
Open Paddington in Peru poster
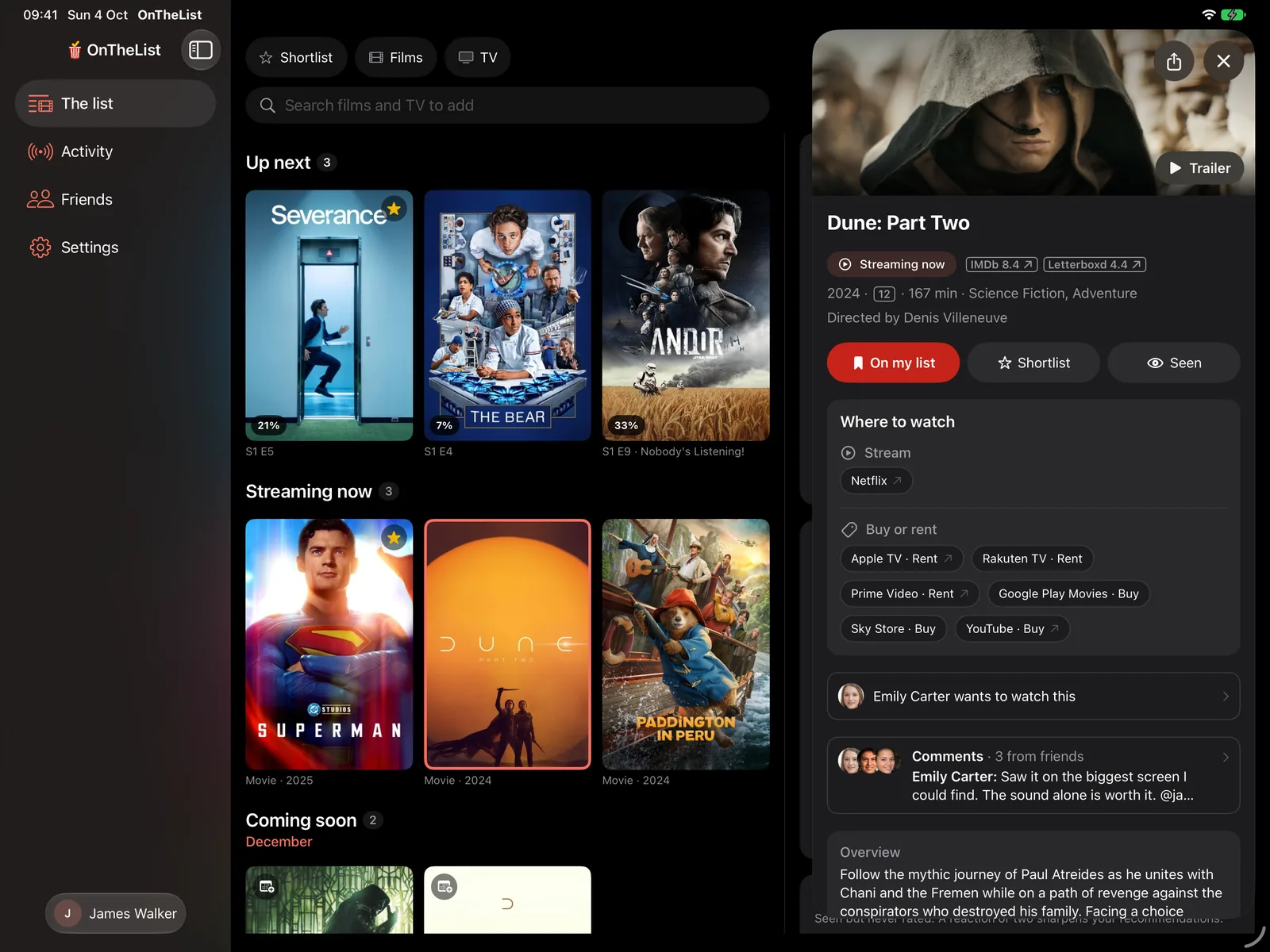pyautogui.click(x=686, y=644)
